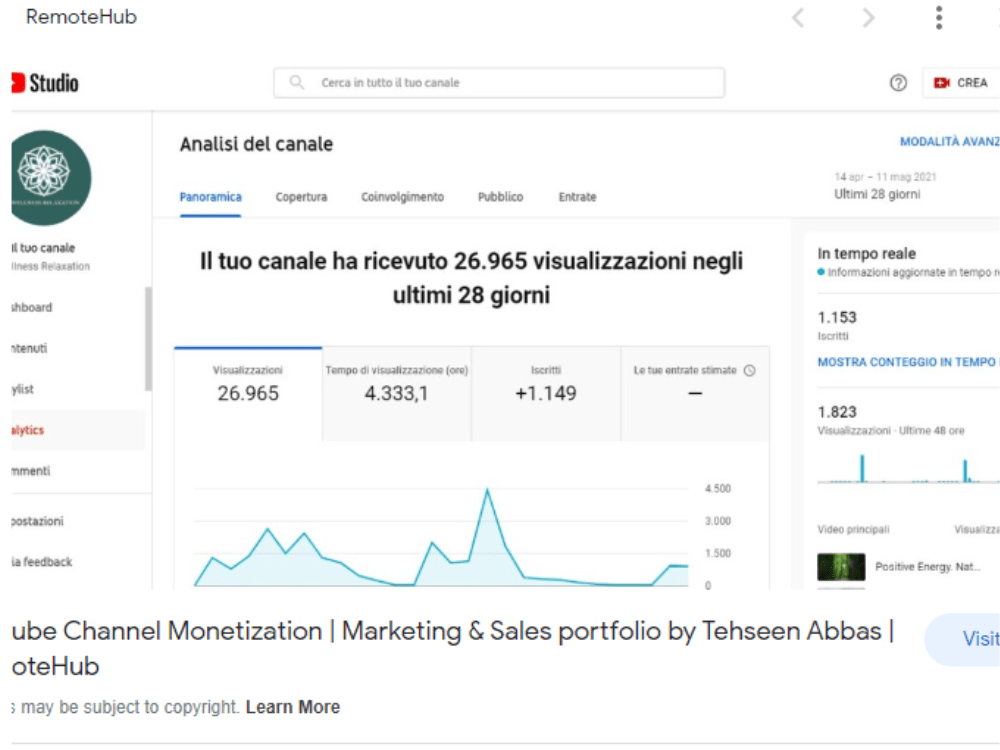Click the CREA camera icon
The width and height of the screenshot is (1000, 750).
pos(941,83)
